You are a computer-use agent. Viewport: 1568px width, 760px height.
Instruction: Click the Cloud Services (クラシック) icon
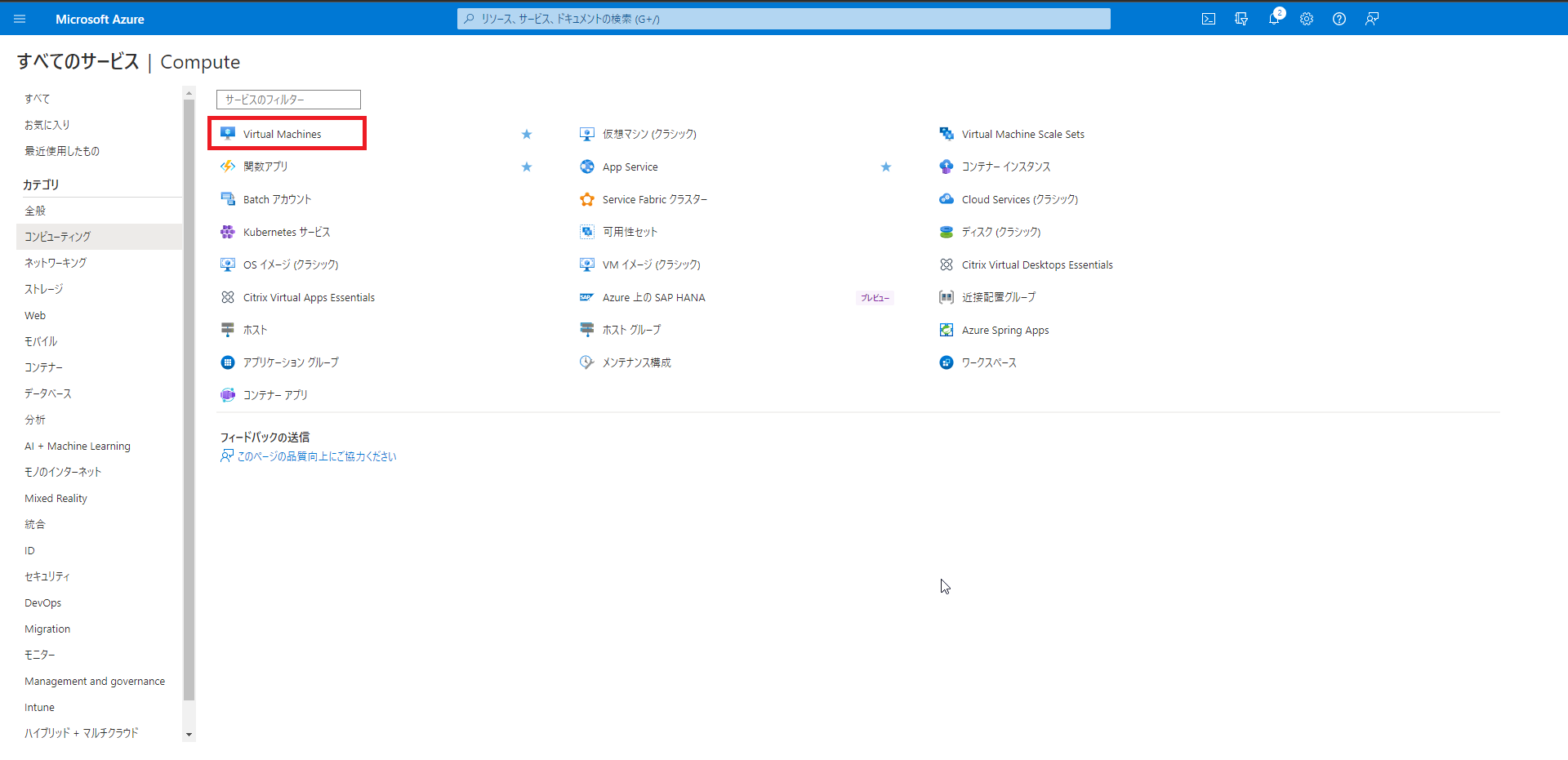tap(947, 199)
